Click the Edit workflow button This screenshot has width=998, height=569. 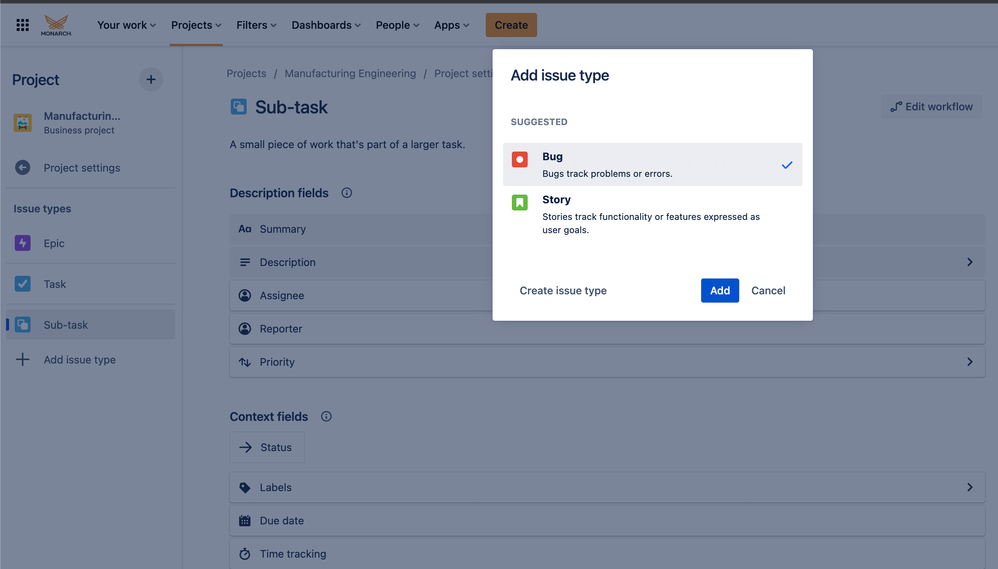pos(931,106)
